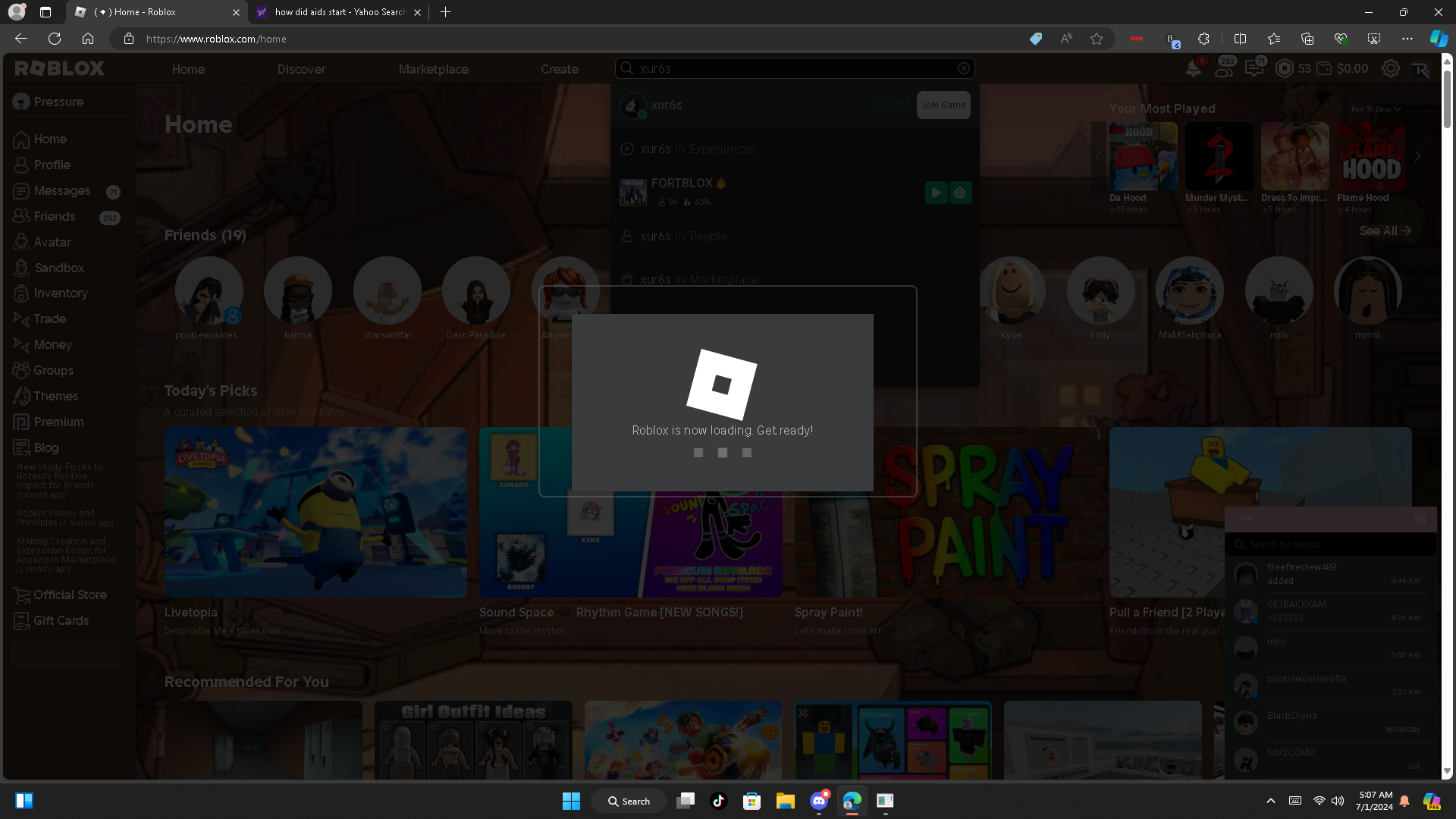Open the taskbar clock and date
Screen dimensions: 1456x819
pyautogui.click(x=1375, y=801)
